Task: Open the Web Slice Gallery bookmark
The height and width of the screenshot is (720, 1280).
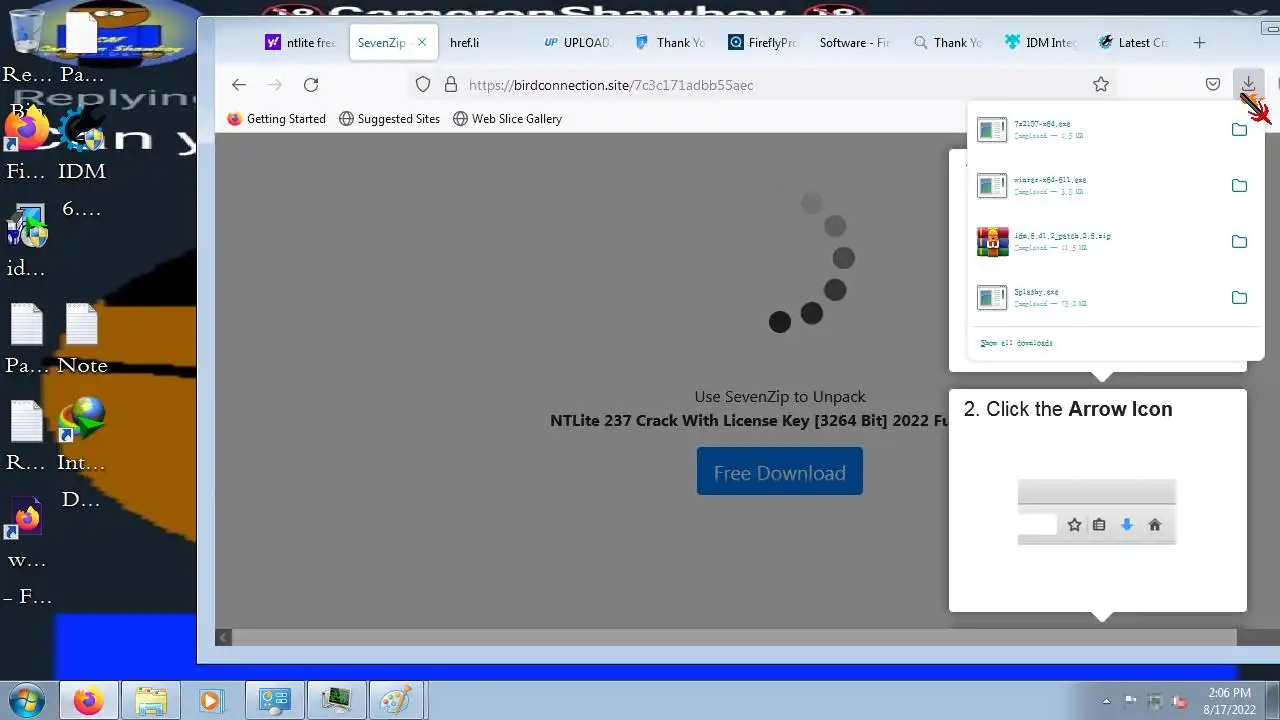Action: click(x=507, y=119)
